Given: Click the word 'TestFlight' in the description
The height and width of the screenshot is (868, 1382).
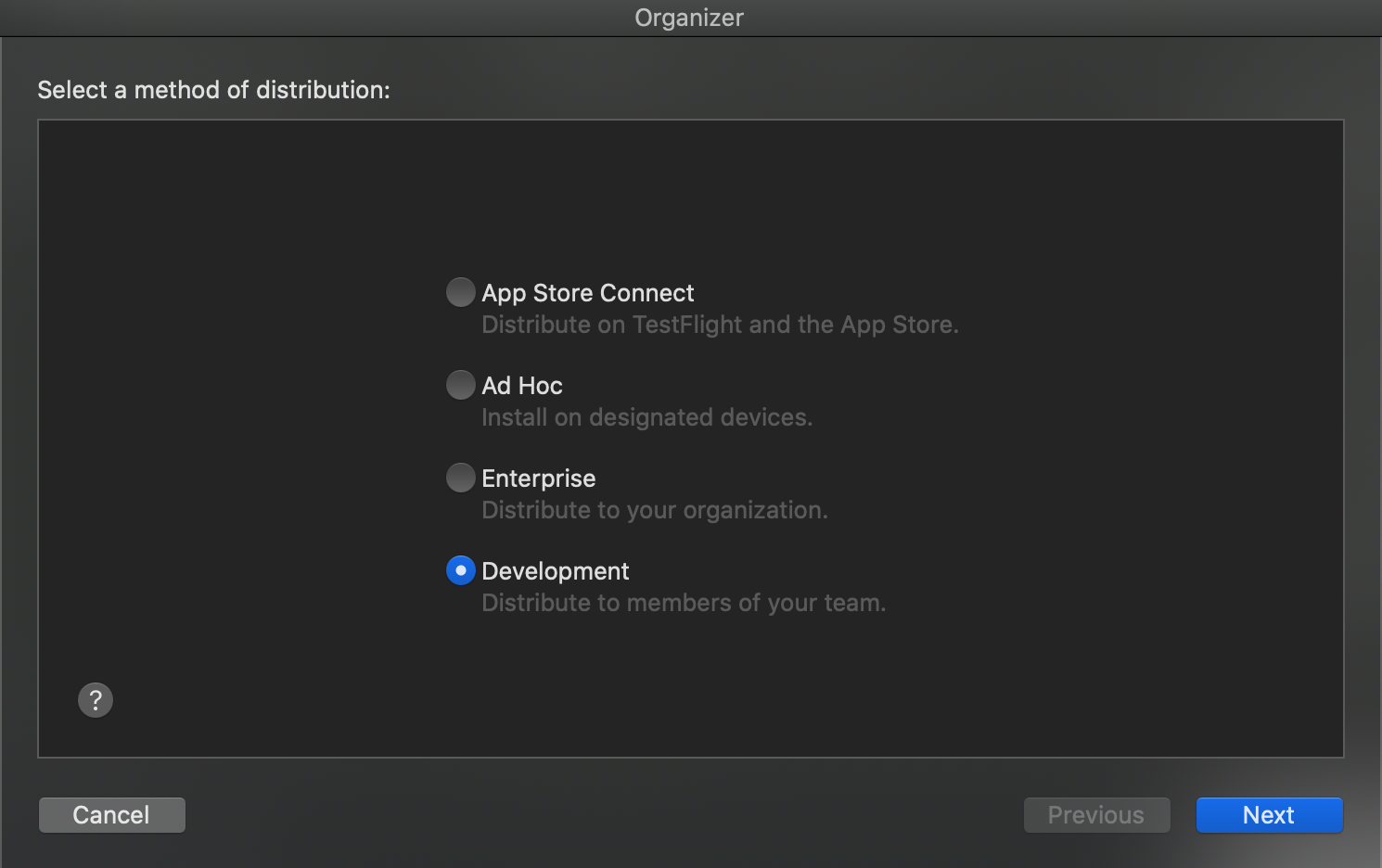Looking at the screenshot, I should click(686, 325).
